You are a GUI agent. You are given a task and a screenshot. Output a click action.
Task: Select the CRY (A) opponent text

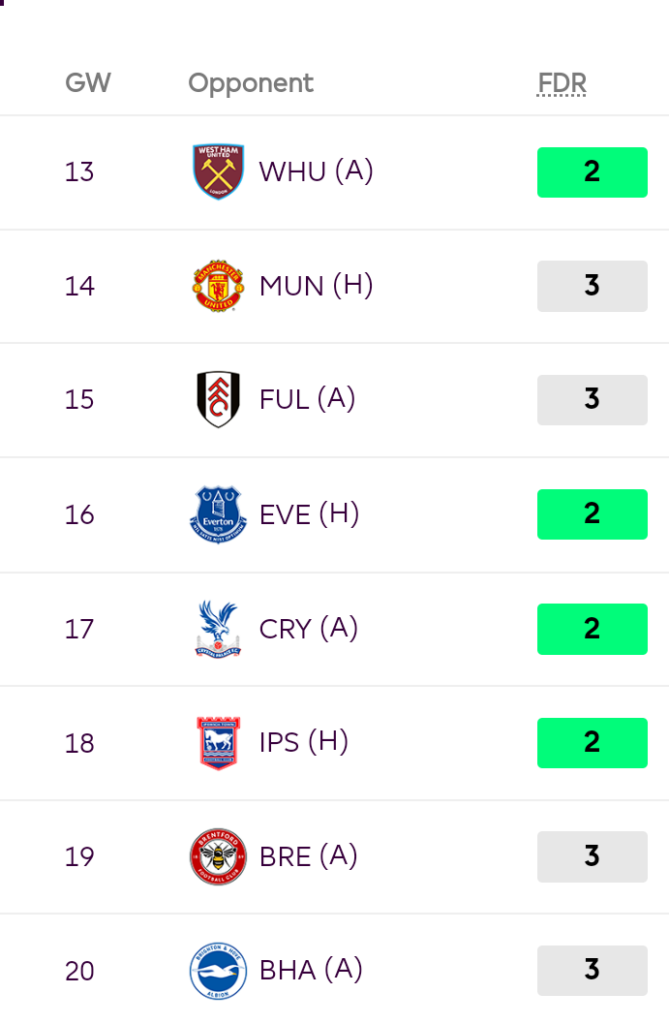[x=308, y=628]
